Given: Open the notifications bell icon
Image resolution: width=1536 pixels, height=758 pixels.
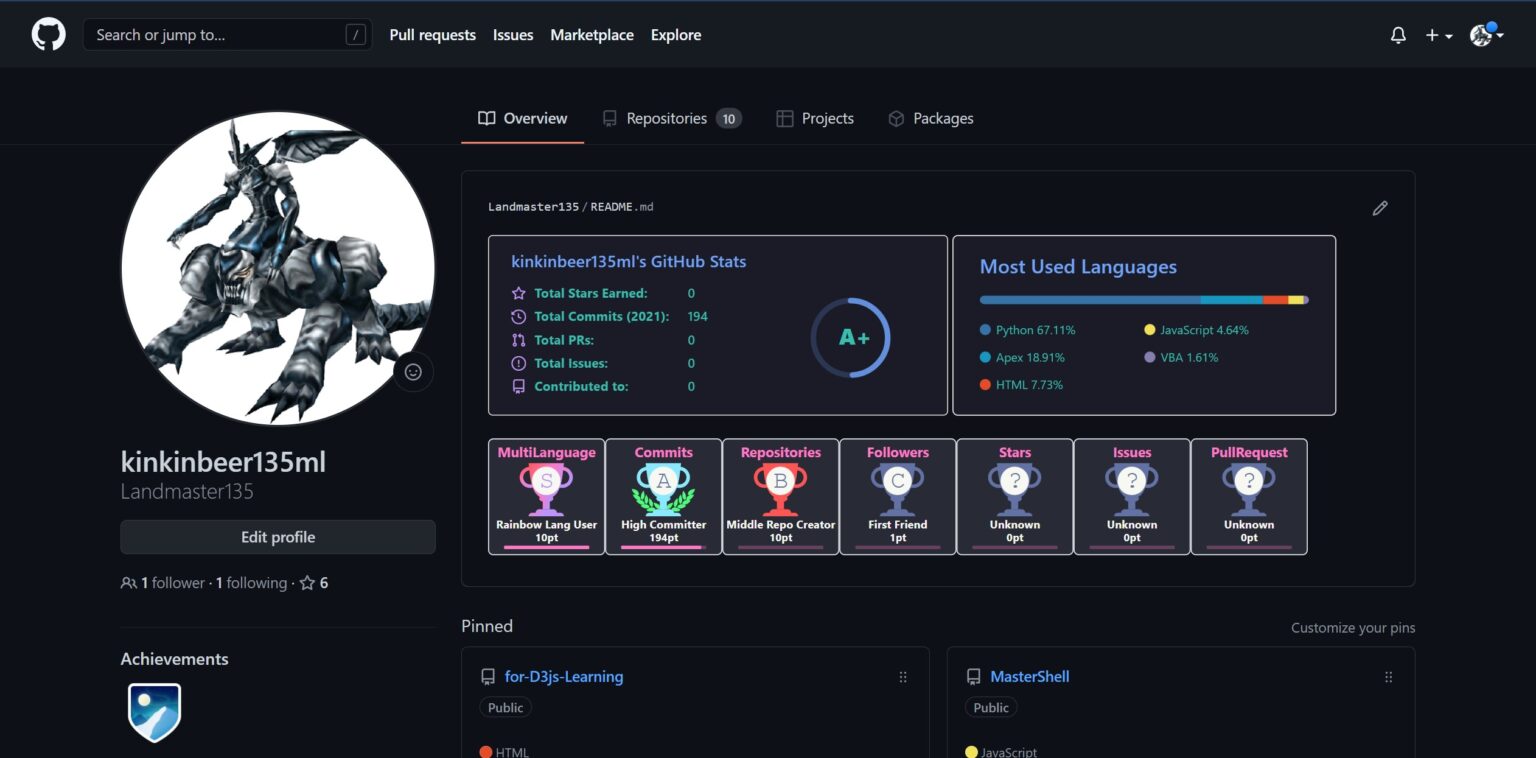Looking at the screenshot, I should click(x=1397, y=34).
